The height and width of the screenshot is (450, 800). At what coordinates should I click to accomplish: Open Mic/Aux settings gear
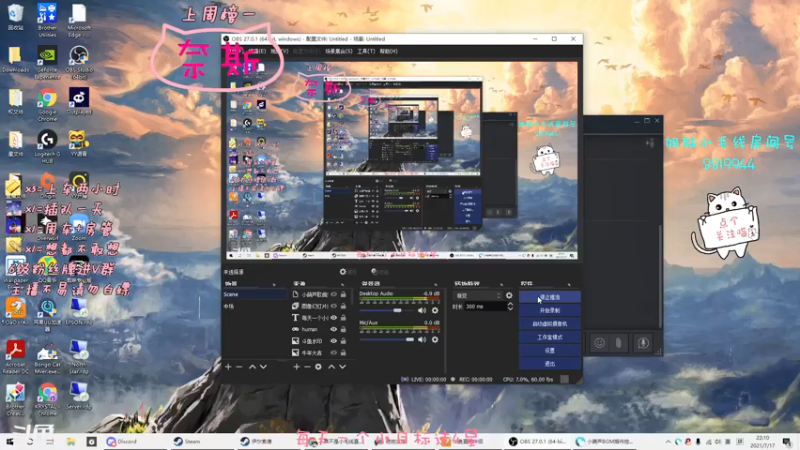pyautogui.click(x=435, y=339)
